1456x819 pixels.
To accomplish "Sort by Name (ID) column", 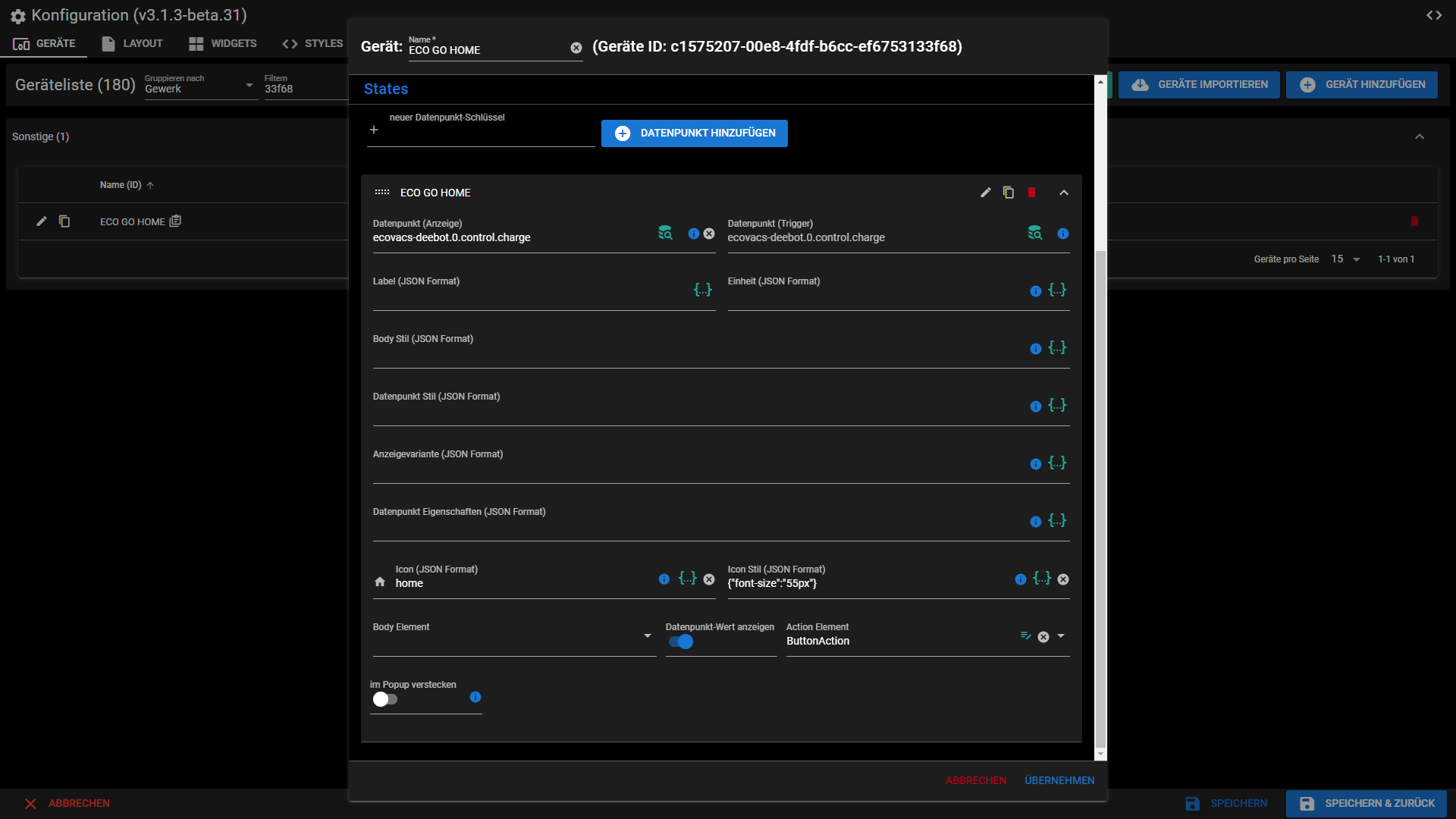I will tap(127, 185).
